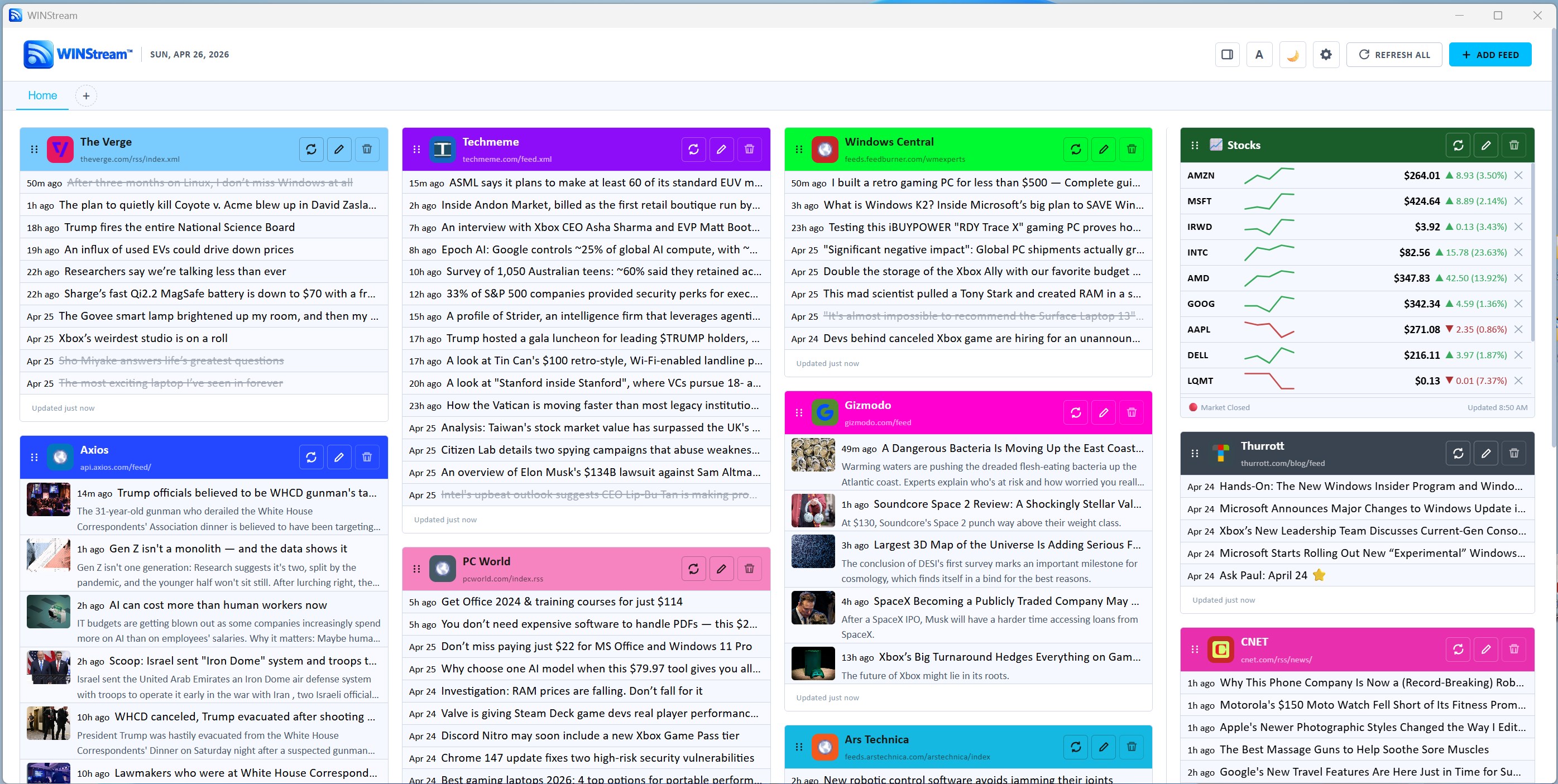Edit the PC World feed

pyautogui.click(x=722, y=569)
